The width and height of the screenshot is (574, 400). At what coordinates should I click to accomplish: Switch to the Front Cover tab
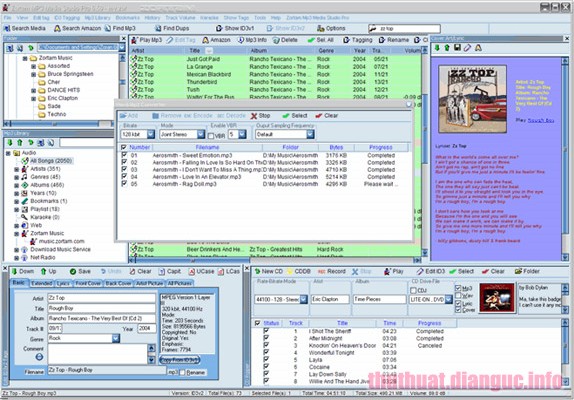[x=88, y=283]
